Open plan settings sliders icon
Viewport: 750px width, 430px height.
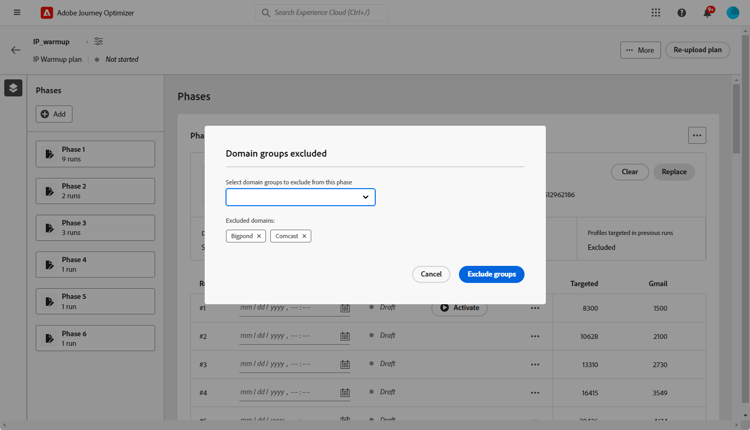pos(98,42)
